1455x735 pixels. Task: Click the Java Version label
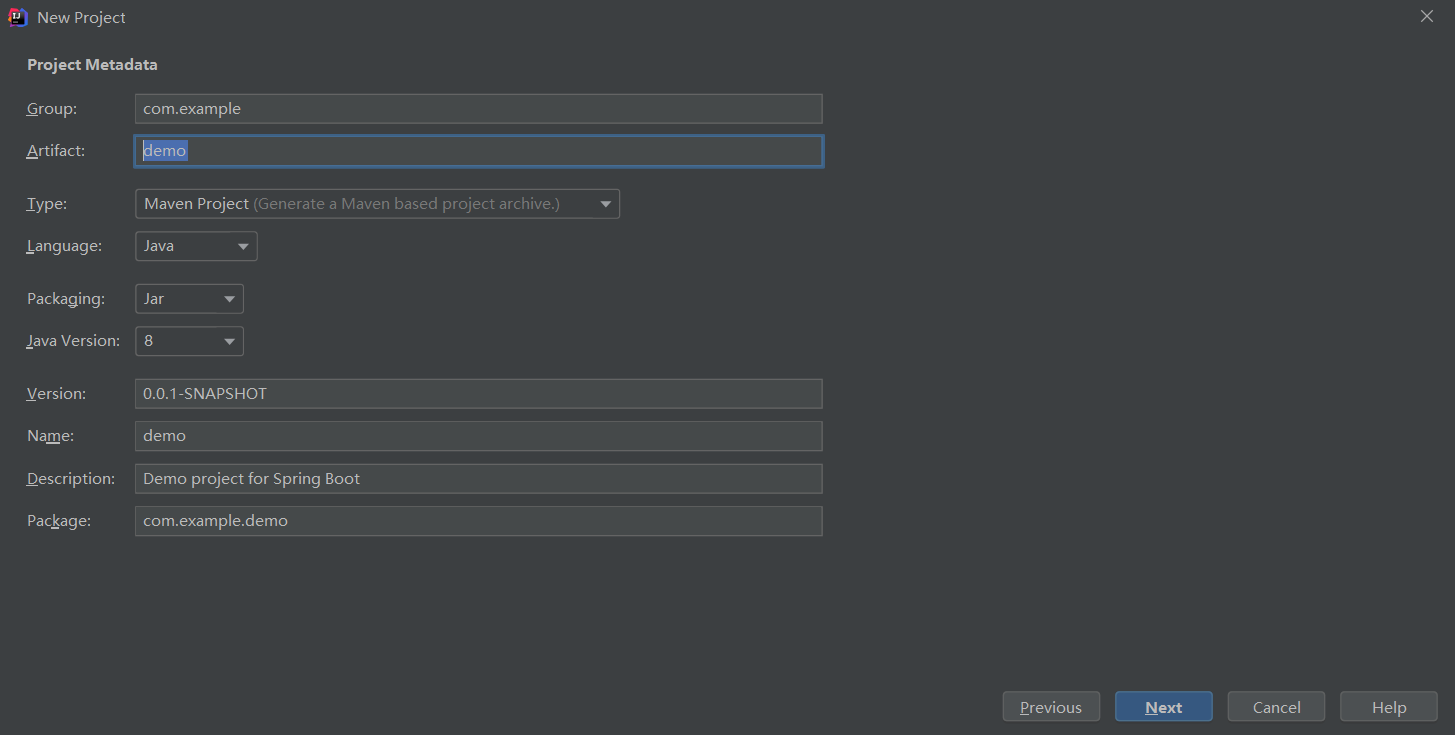pyautogui.click(x=73, y=341)
